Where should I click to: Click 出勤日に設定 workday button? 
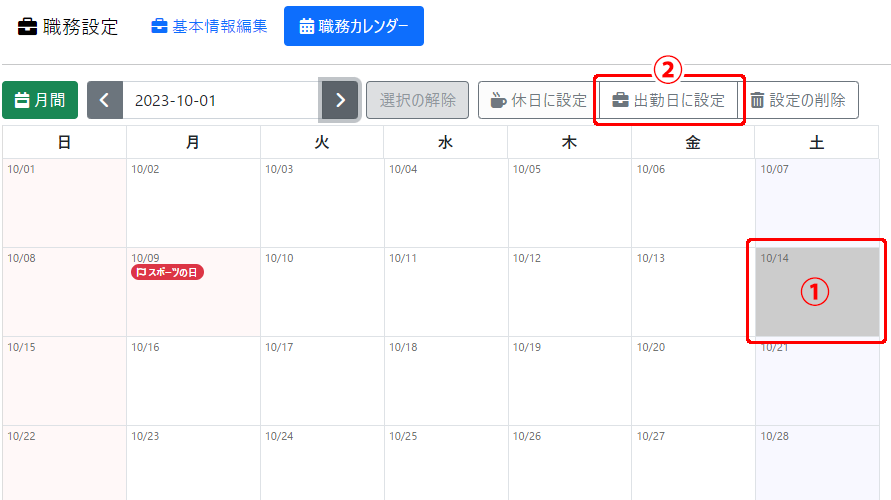(x=668, y=100)
